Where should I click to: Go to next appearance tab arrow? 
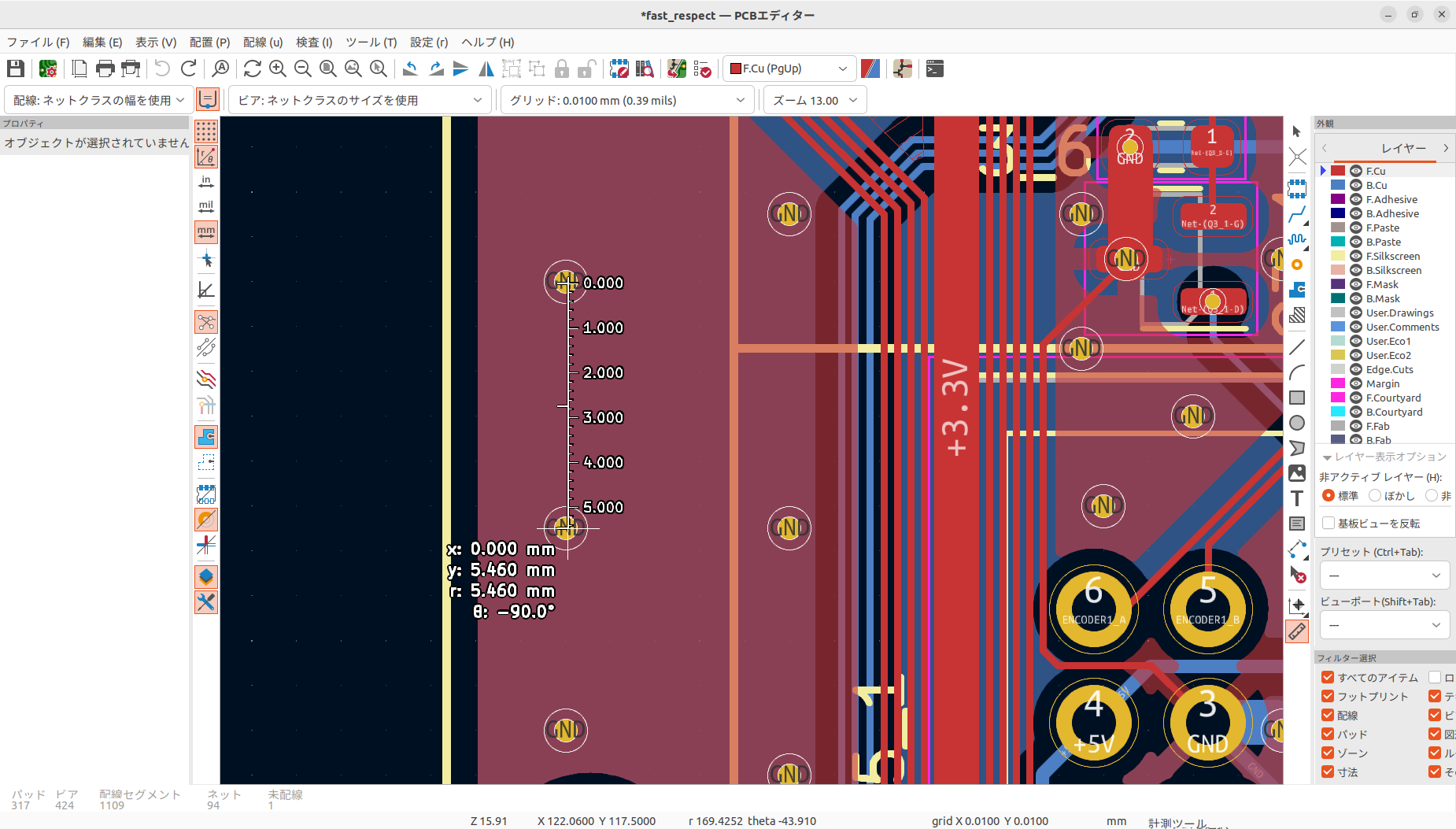1446,148
